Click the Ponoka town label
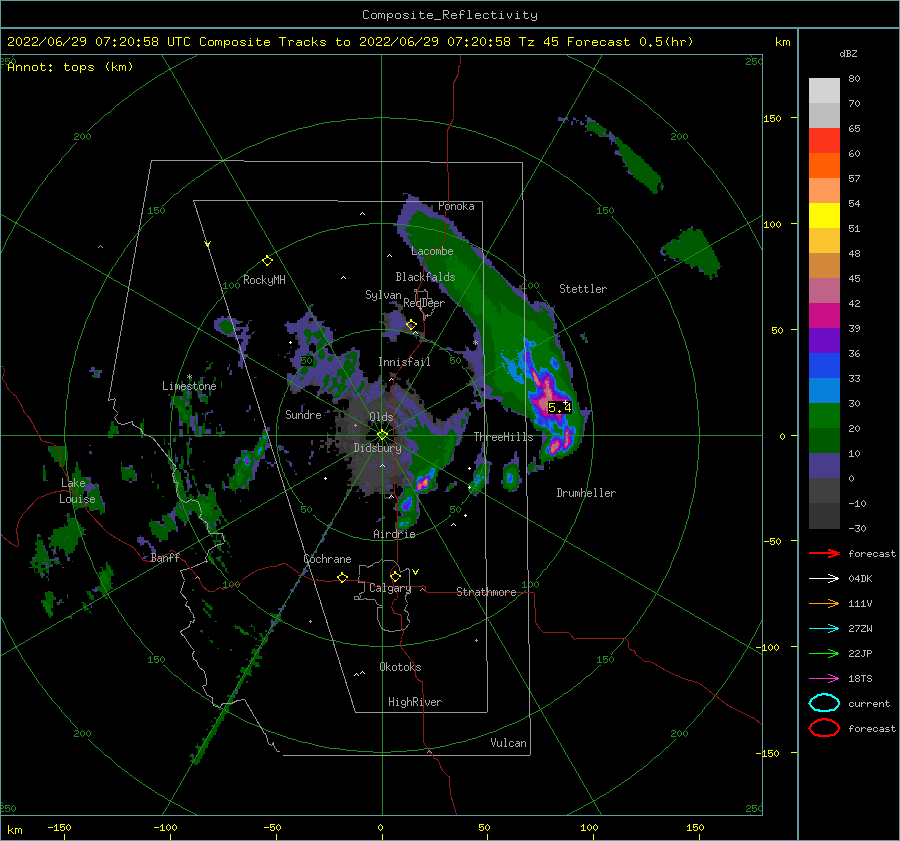900x841 pixels. click(x=456, y=206)
